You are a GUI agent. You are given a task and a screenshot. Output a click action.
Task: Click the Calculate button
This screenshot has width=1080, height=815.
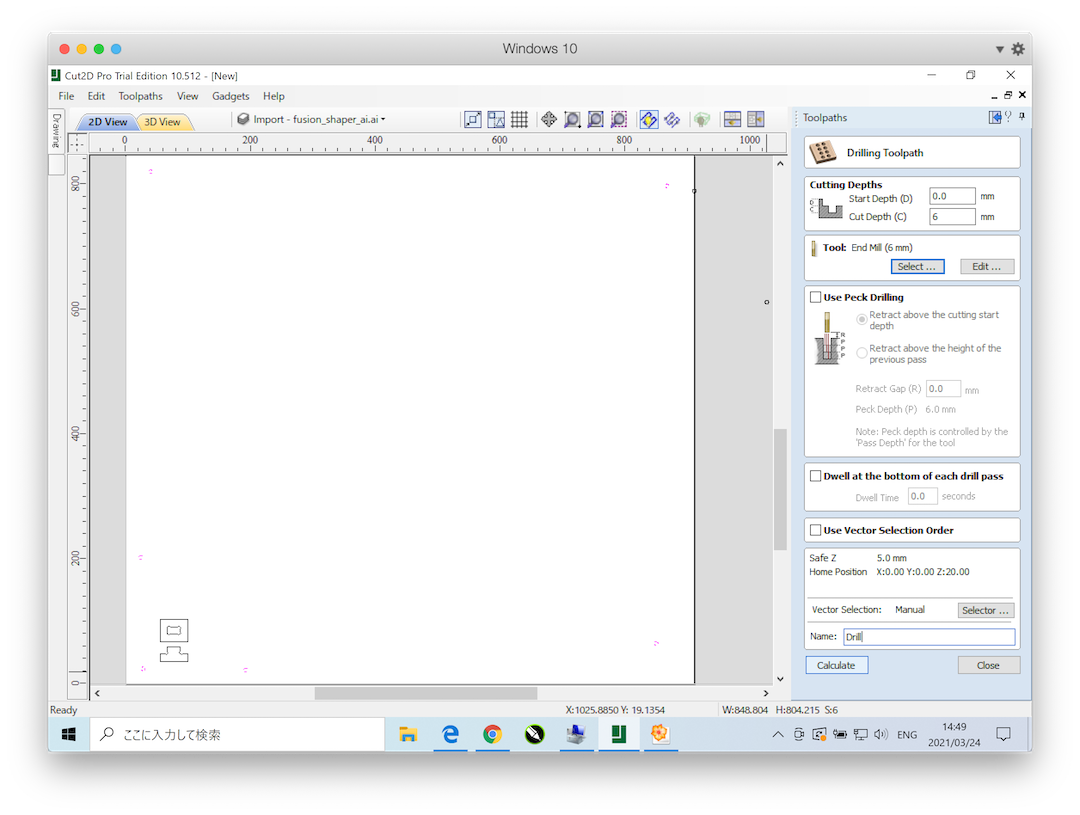(x=836, y=665)
